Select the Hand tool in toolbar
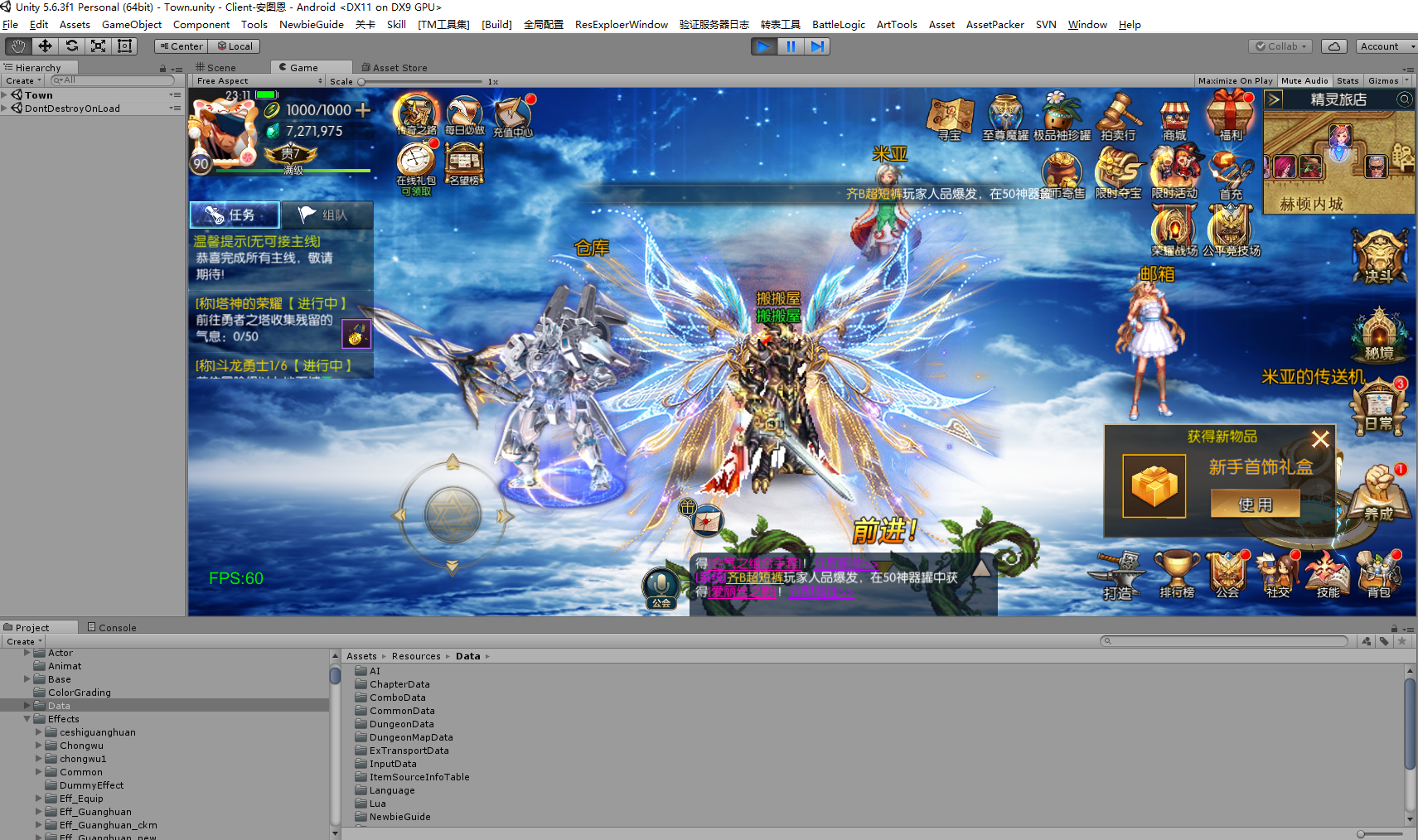 [18, 46]
